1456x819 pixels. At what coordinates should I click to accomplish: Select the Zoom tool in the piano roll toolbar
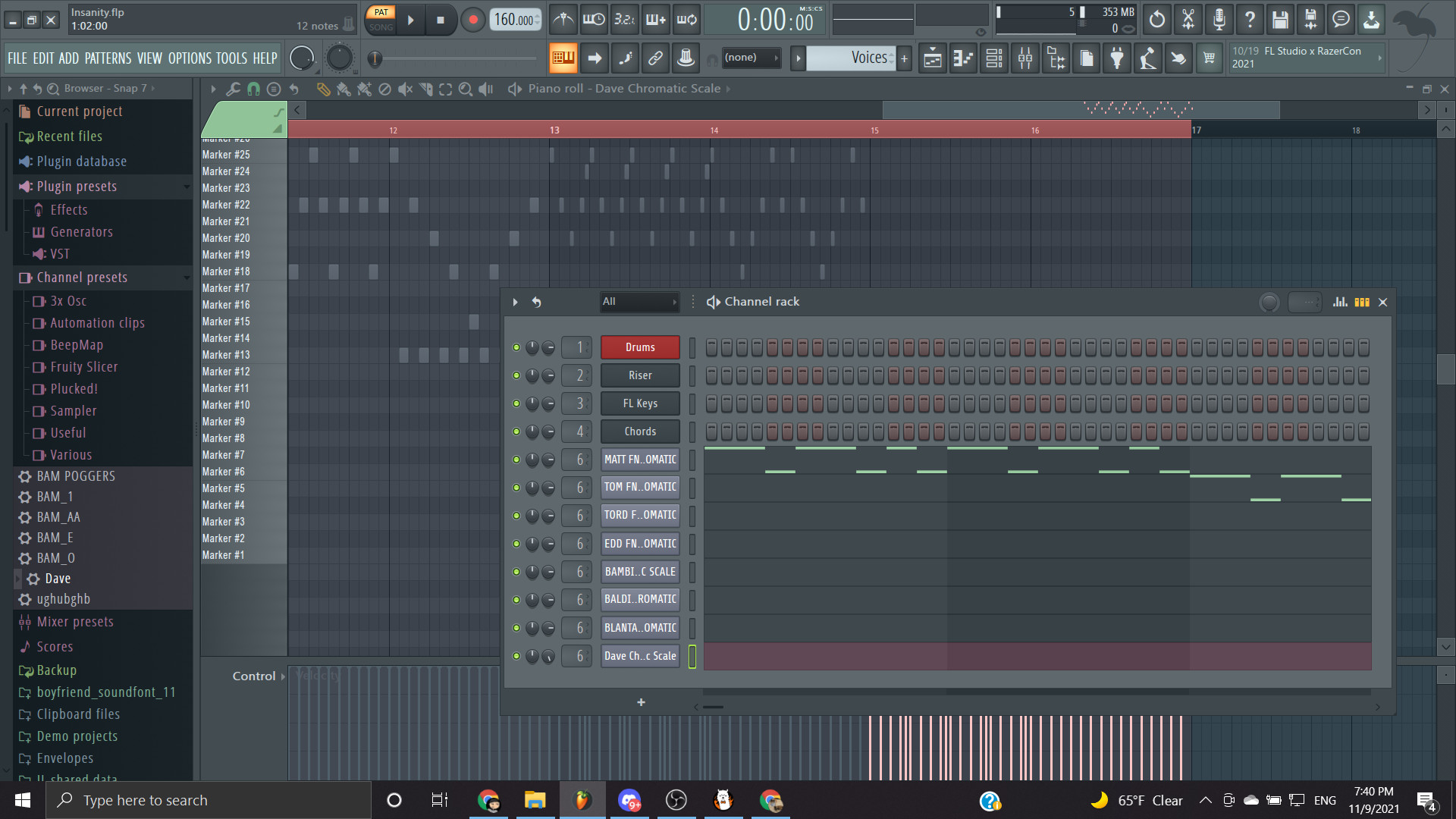pyautogui.click(x=466, y=89)
